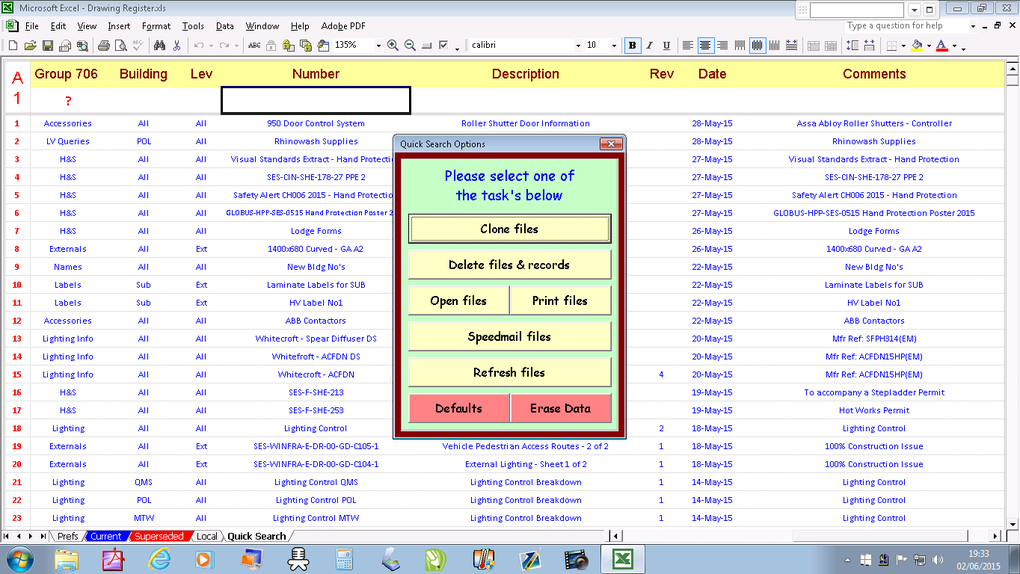Open the calibri font name dropdown
Screen dimensions: 1020x574
(578, 46)
